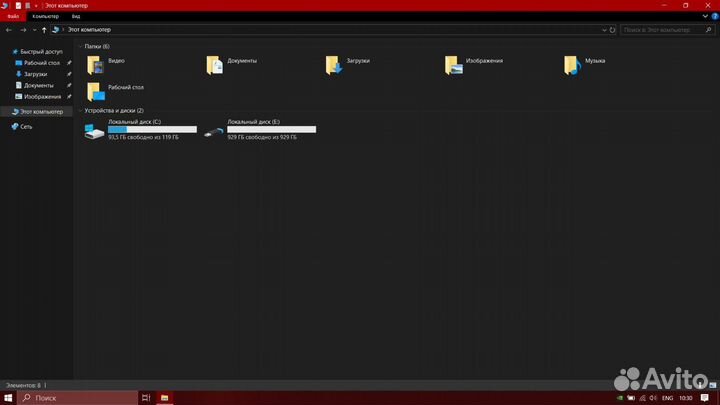
Task: Open the Файл menu tab
Action: [x=13, y=17]
